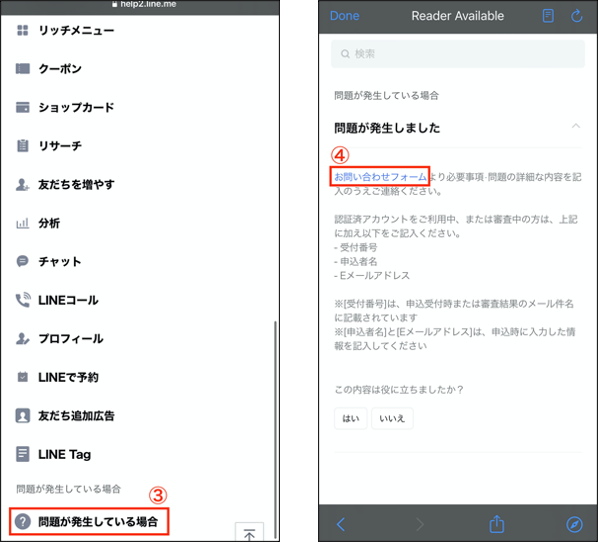Tap the LINE Tag document icon
Viewport: 598px width, 542px height.
click(x=23, y=454)
